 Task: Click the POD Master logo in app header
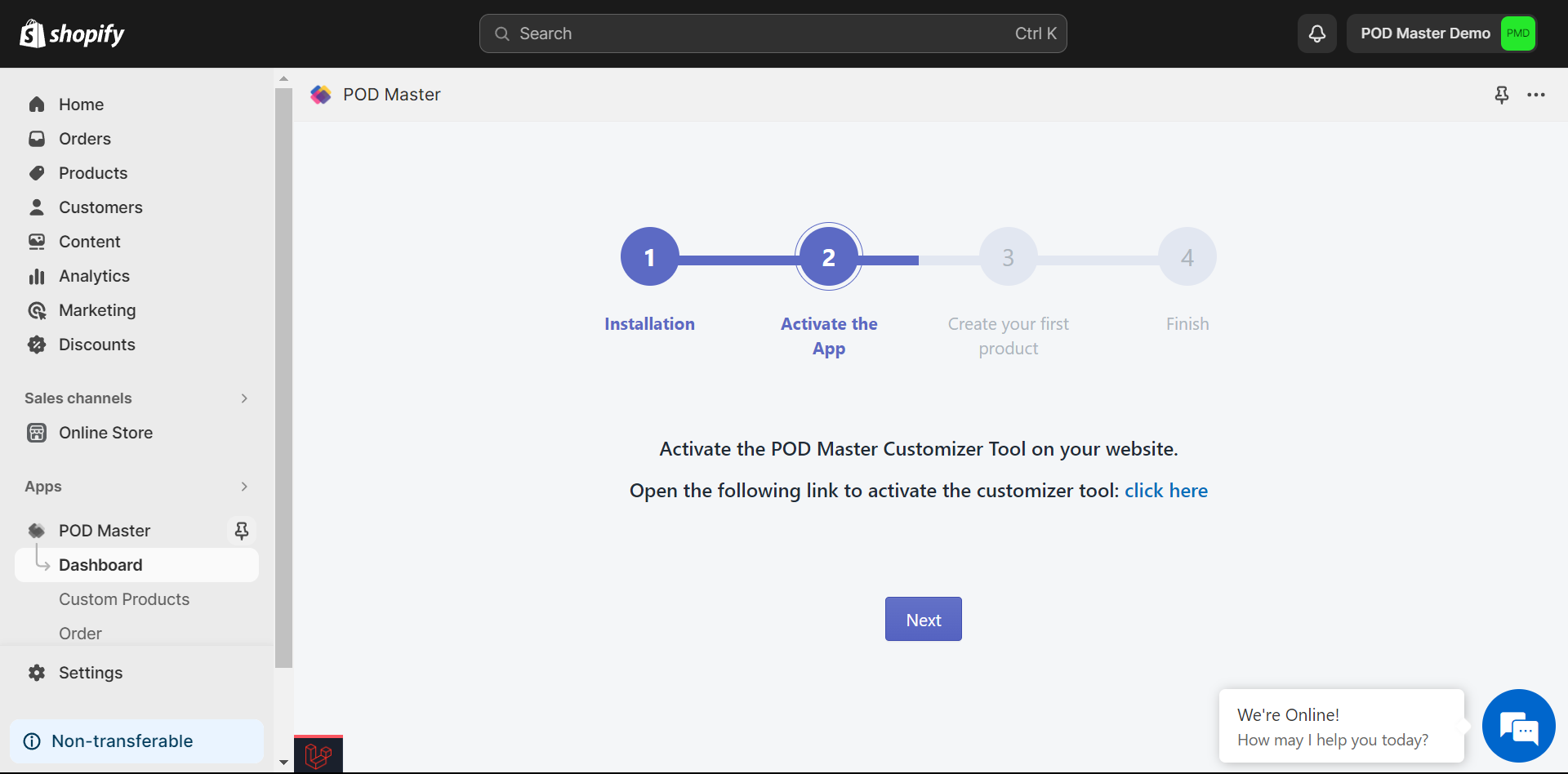click(321, 95)
